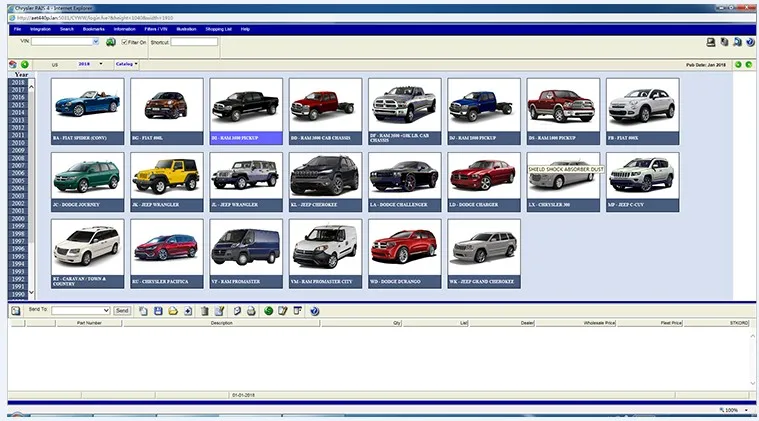
Task: Select year 2000 in year list
Action: [x=18, y=219]
